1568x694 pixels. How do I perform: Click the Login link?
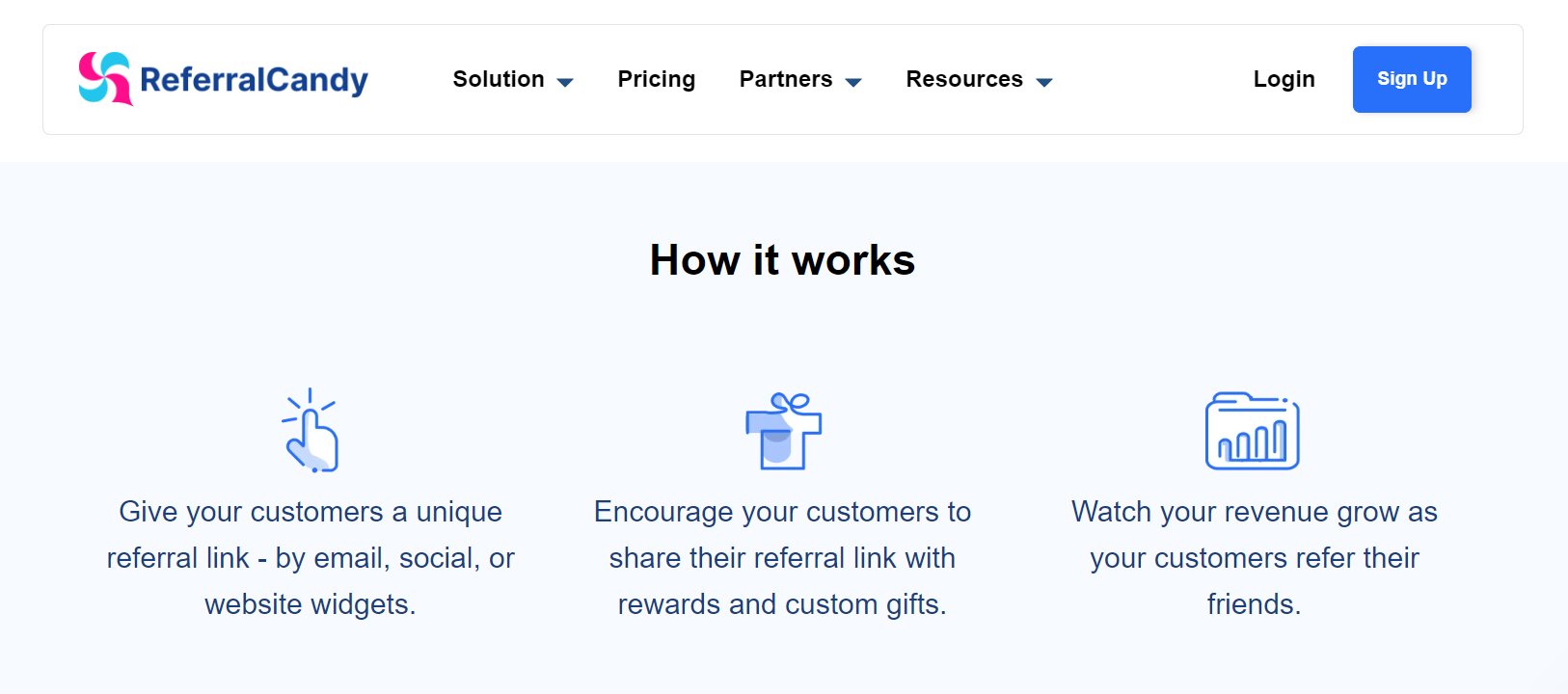(1284, 79)
